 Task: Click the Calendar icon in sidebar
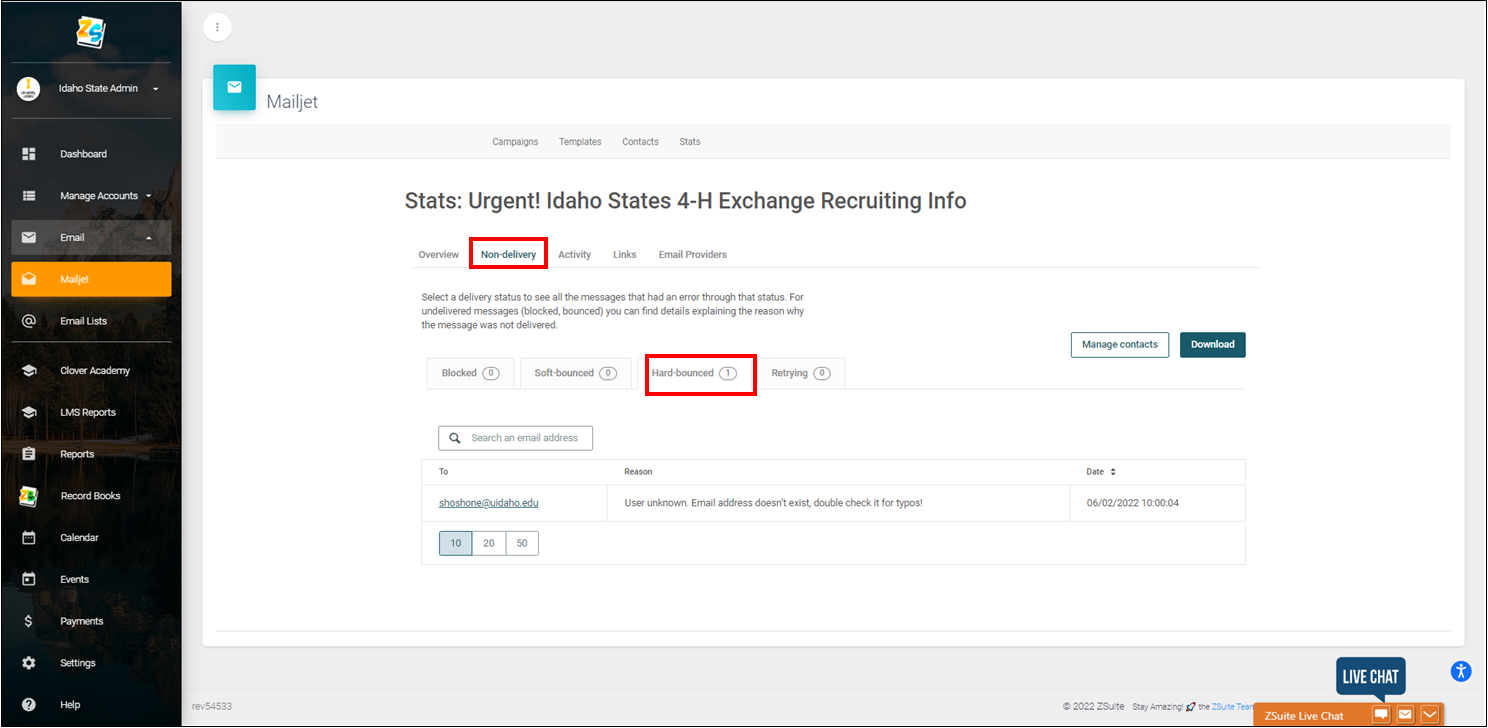click(x=29, y=538)
